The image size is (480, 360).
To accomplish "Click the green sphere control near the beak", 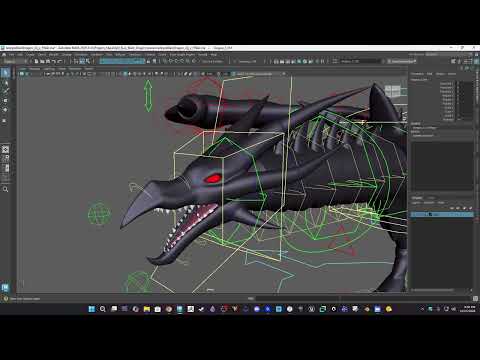I will pyautogui.click(x=99, y=214).
